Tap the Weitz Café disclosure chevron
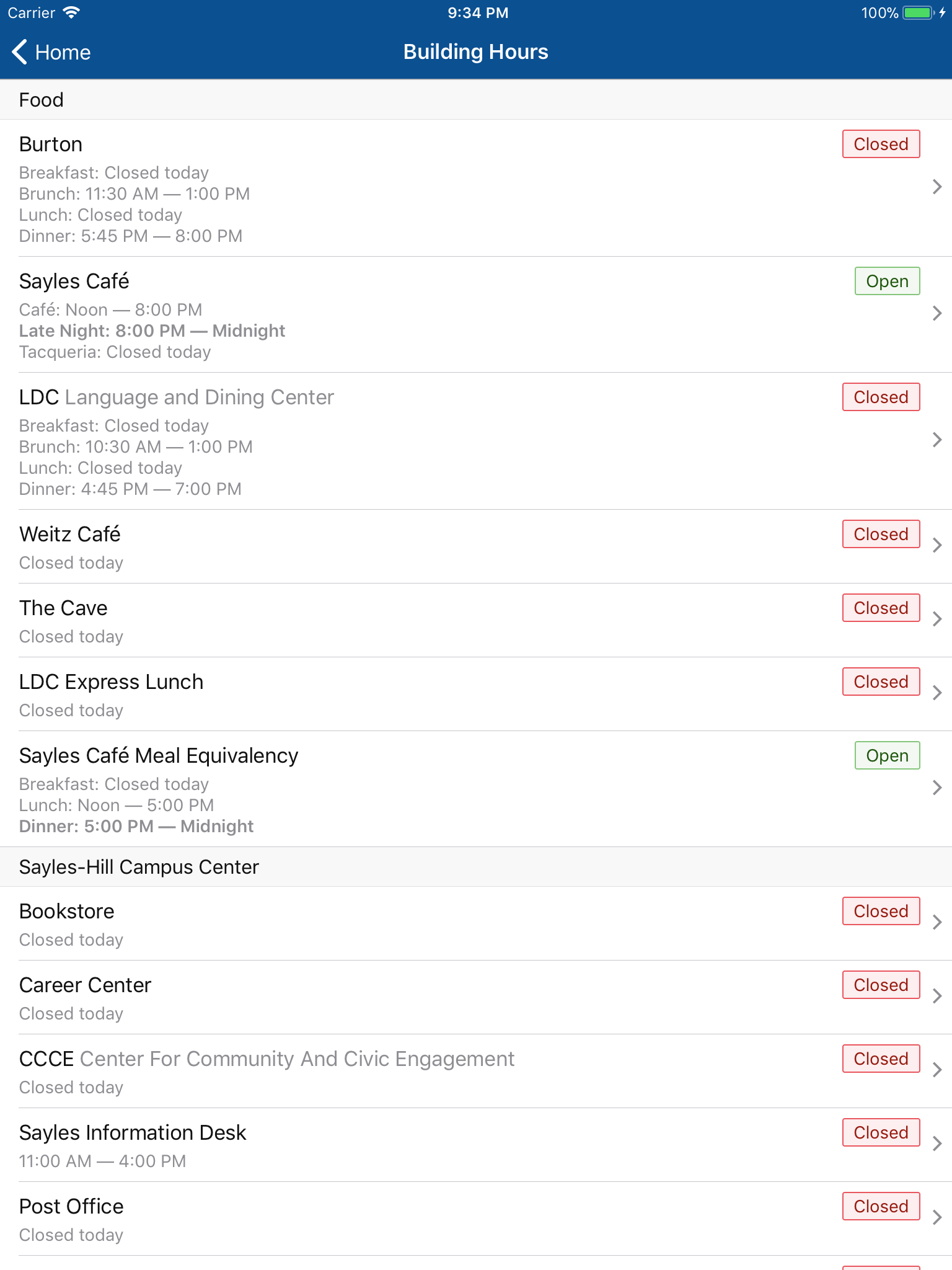The height and width of the screenshot is (1270, 952). click(937, 545)
